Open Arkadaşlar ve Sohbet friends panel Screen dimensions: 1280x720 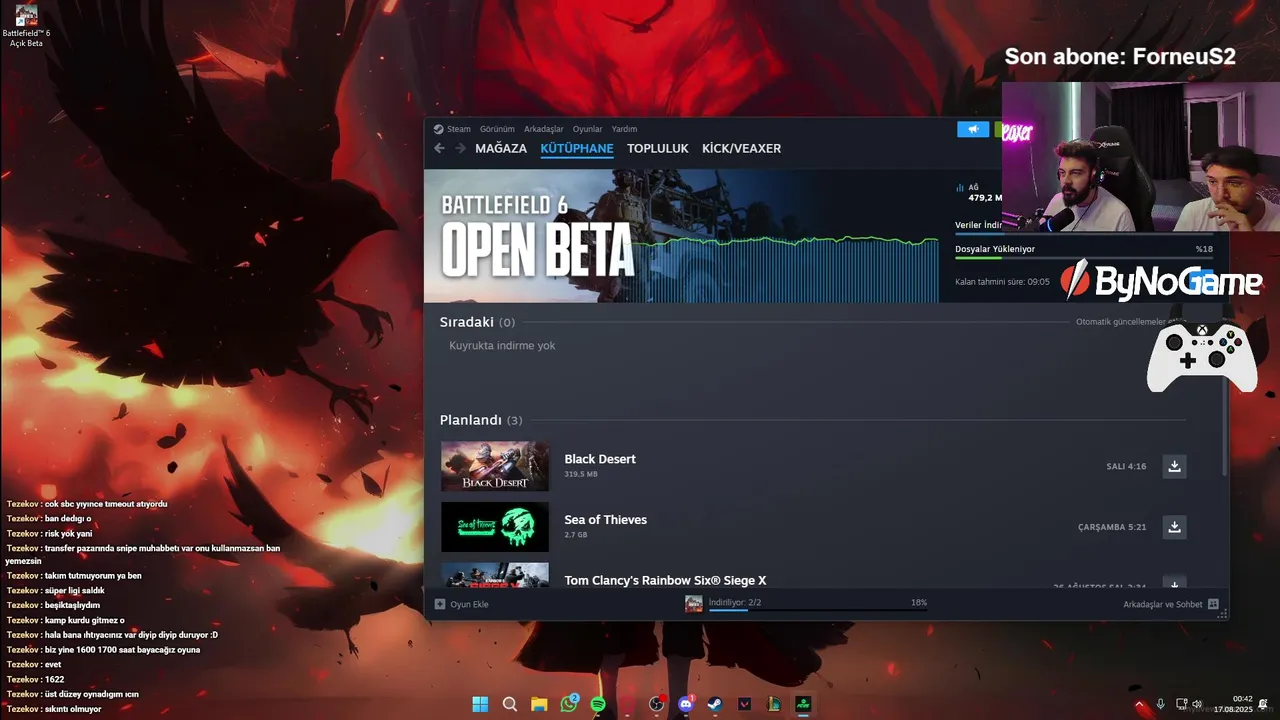coord(1170,604)
